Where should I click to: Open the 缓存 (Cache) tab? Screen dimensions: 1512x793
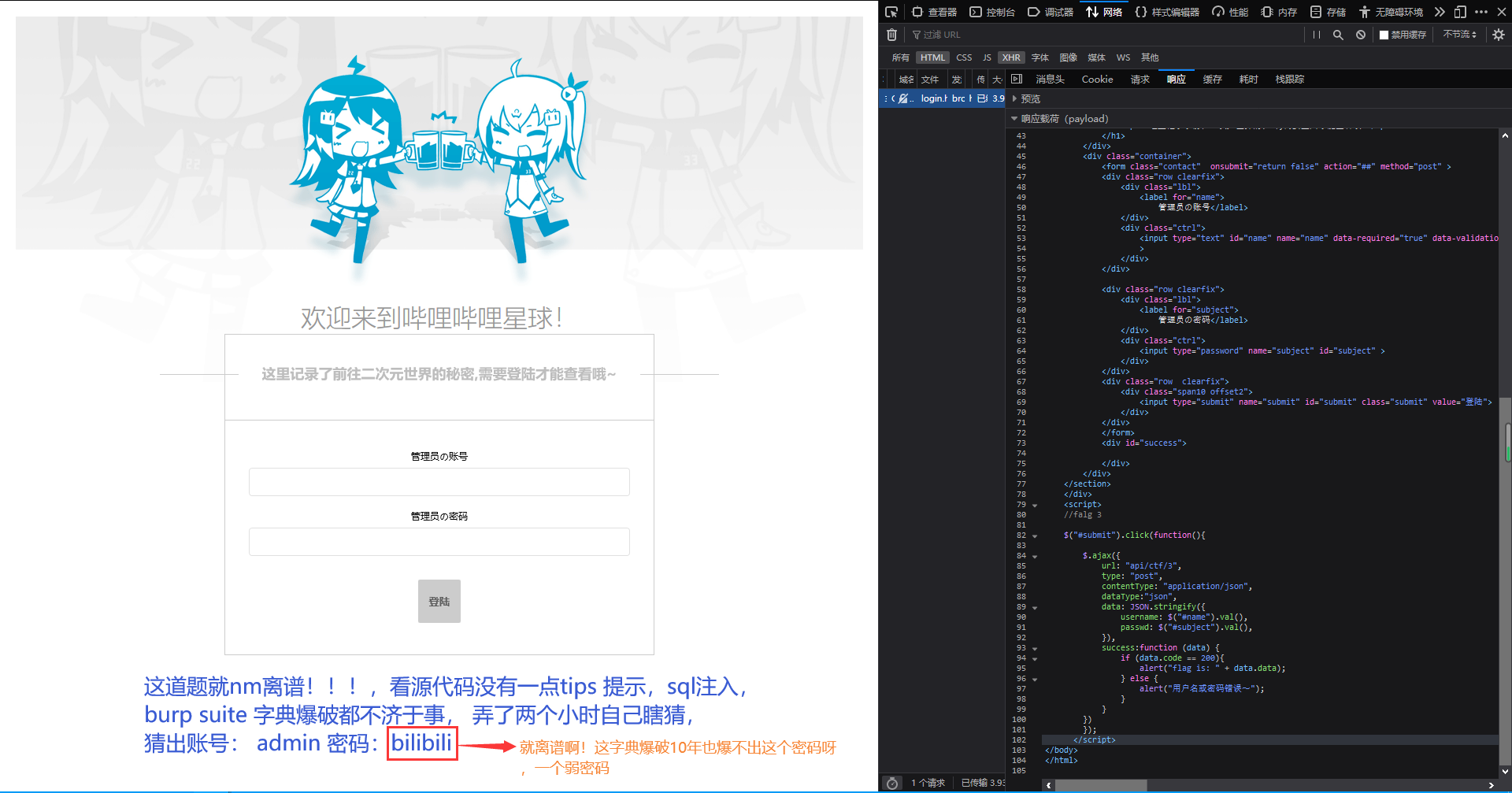1212,80
